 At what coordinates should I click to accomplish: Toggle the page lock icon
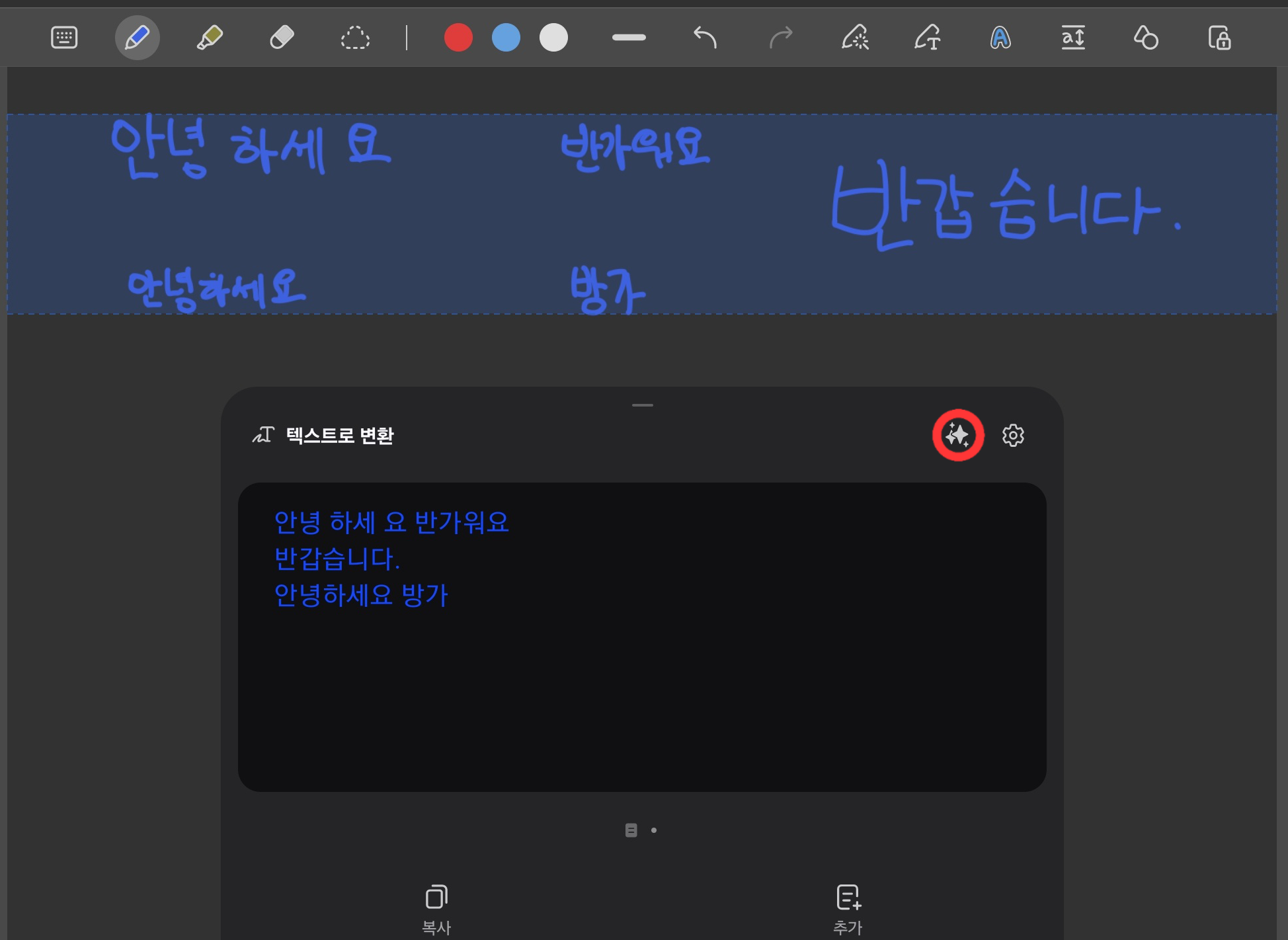(1219, 38)
